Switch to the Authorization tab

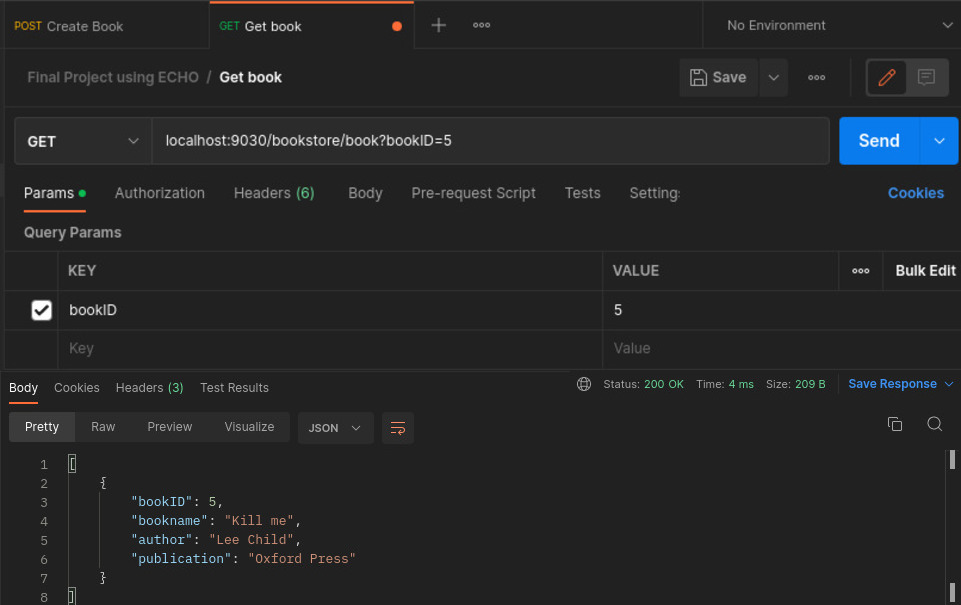[160, 193]
